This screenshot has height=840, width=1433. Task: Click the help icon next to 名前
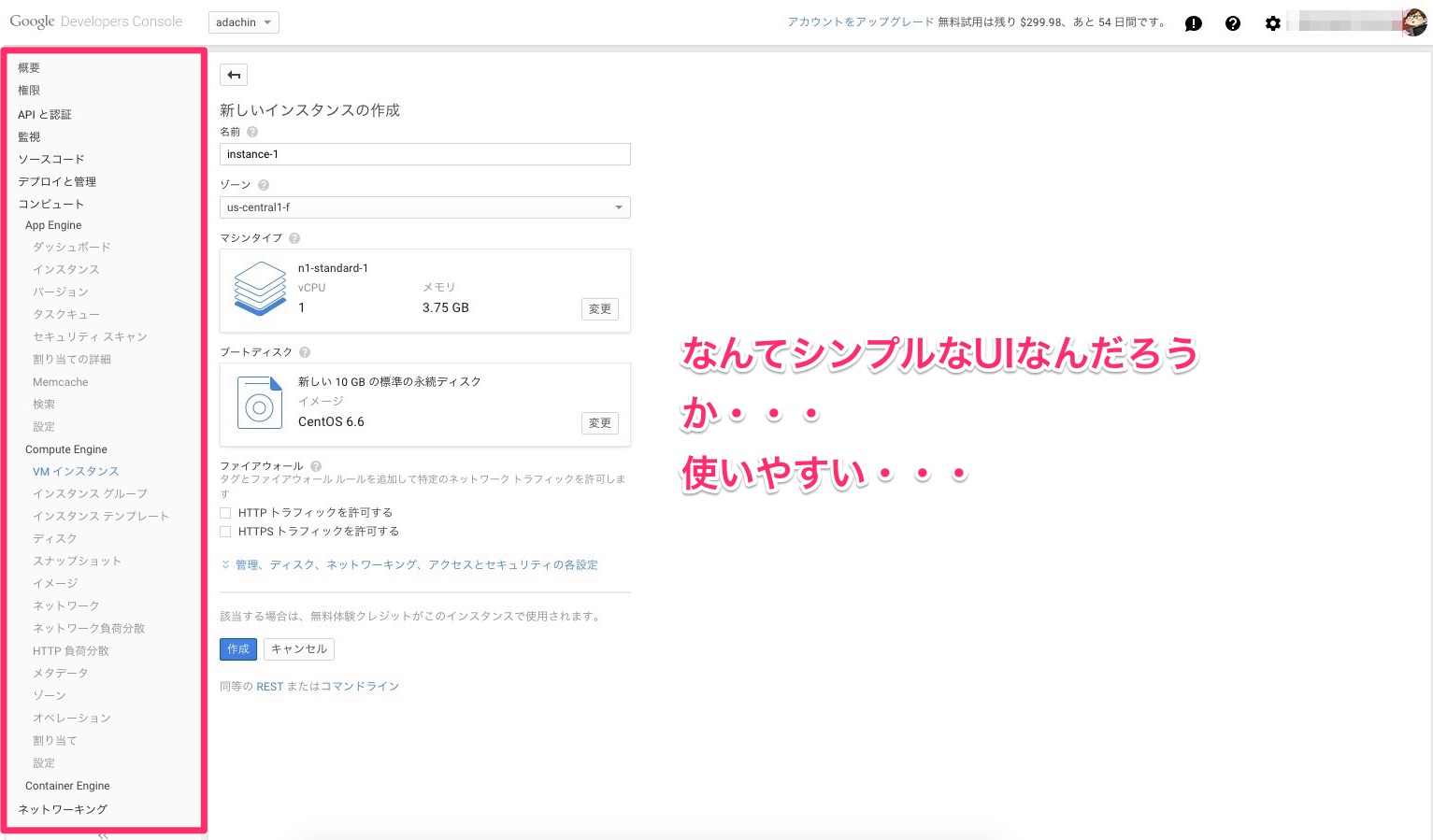(x=252, y=133)
